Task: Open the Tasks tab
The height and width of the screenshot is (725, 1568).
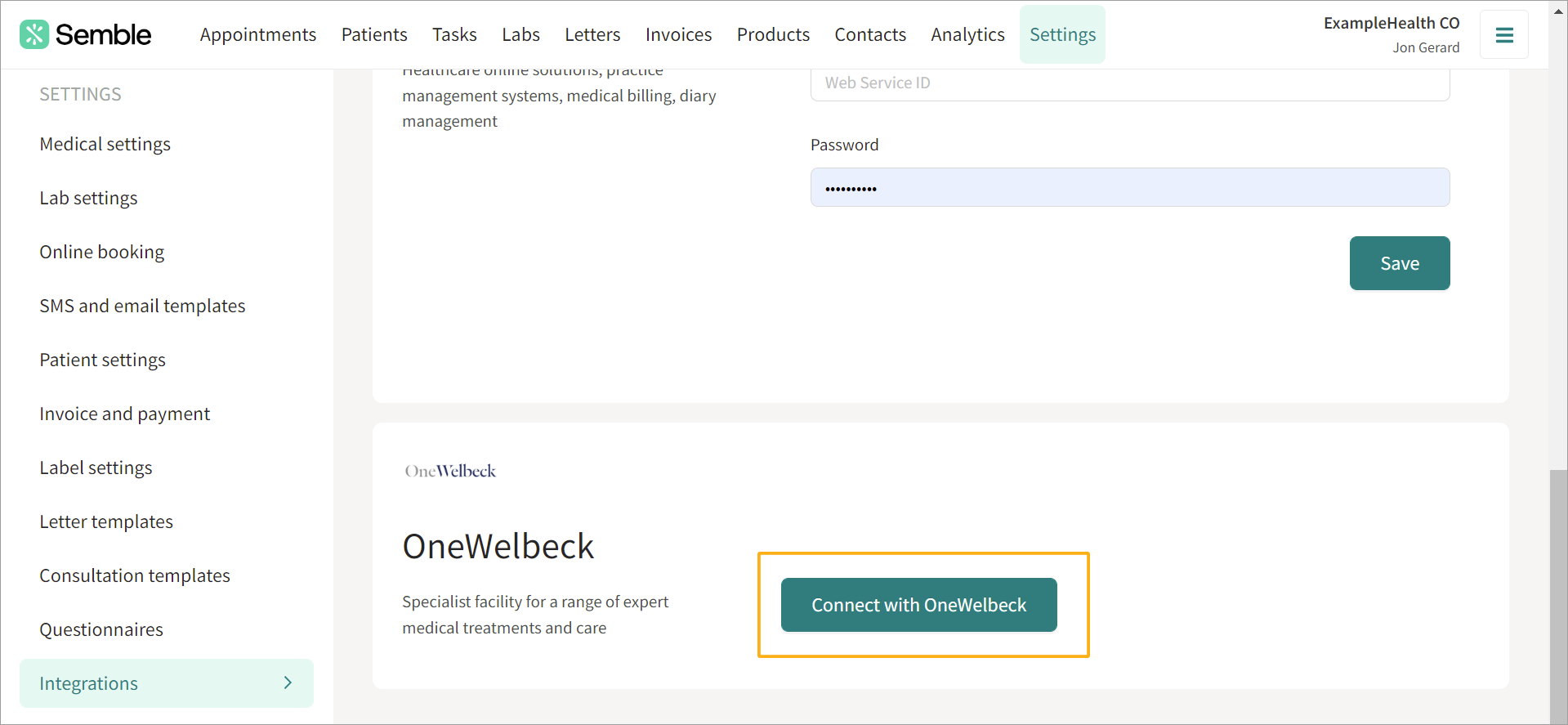Action: [x=454, y=34]
